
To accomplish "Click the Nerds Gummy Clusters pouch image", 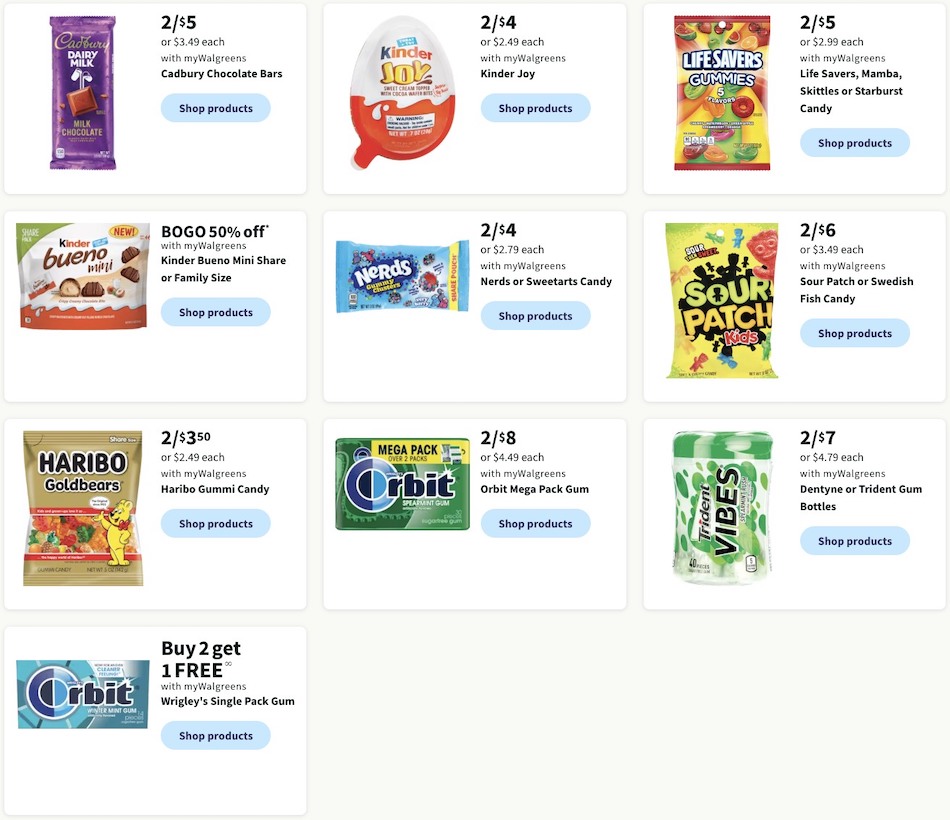I will [402, 276].
